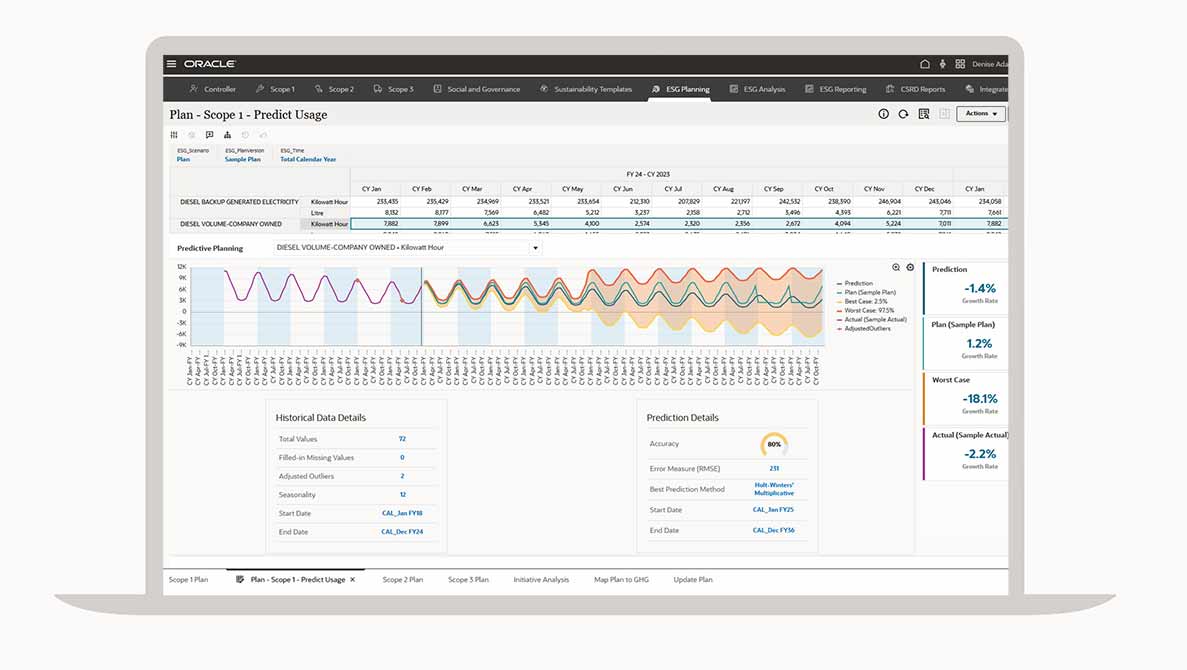Screen dimensions: 1187x670
Task: Open the hamburger navigator menu
Action: pos(172,64)
